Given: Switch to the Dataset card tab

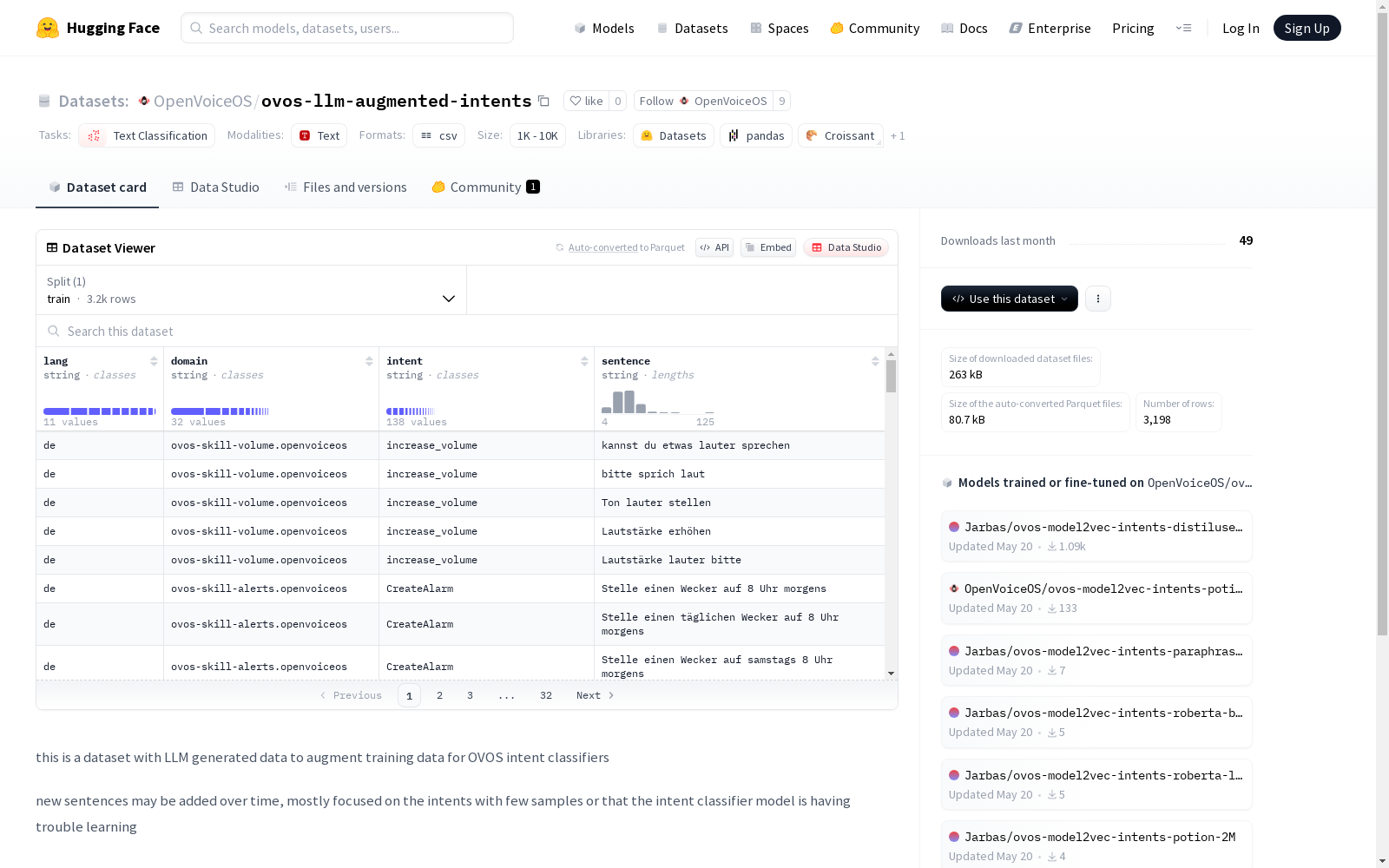Looking at the screenshot, I should [97, 187].
